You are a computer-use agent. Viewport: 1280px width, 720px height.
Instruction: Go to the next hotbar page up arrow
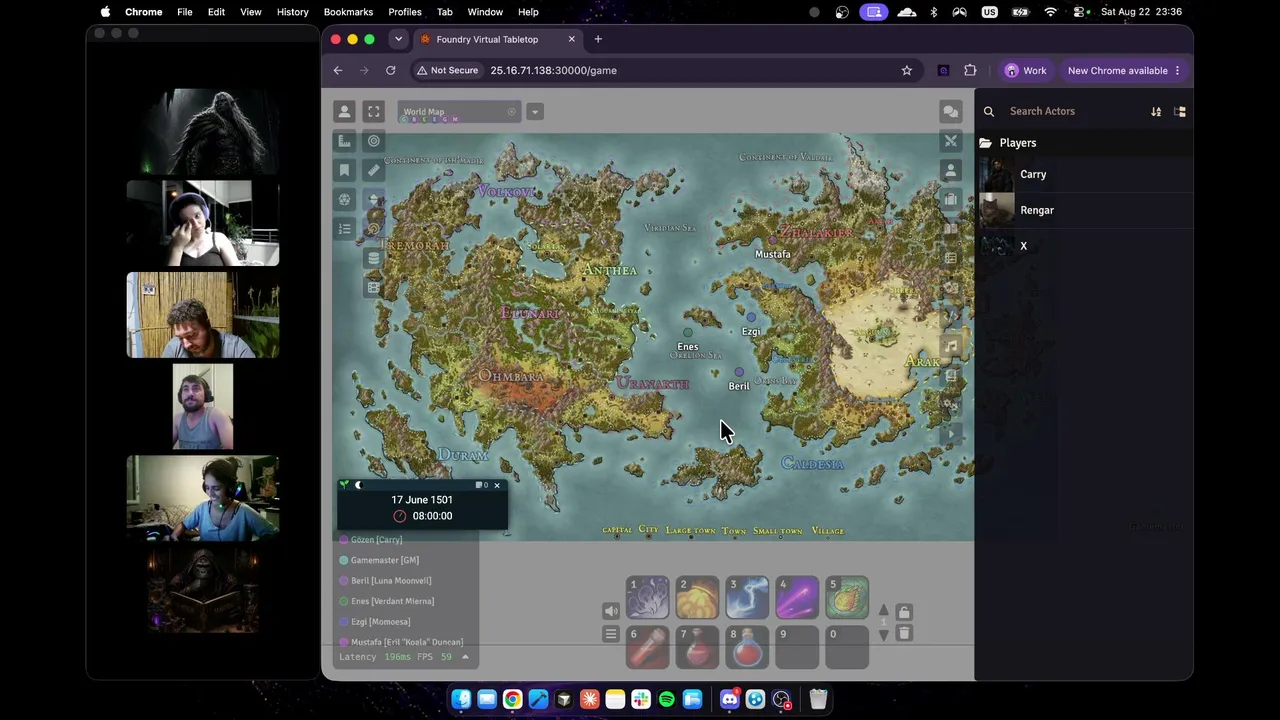883,610
